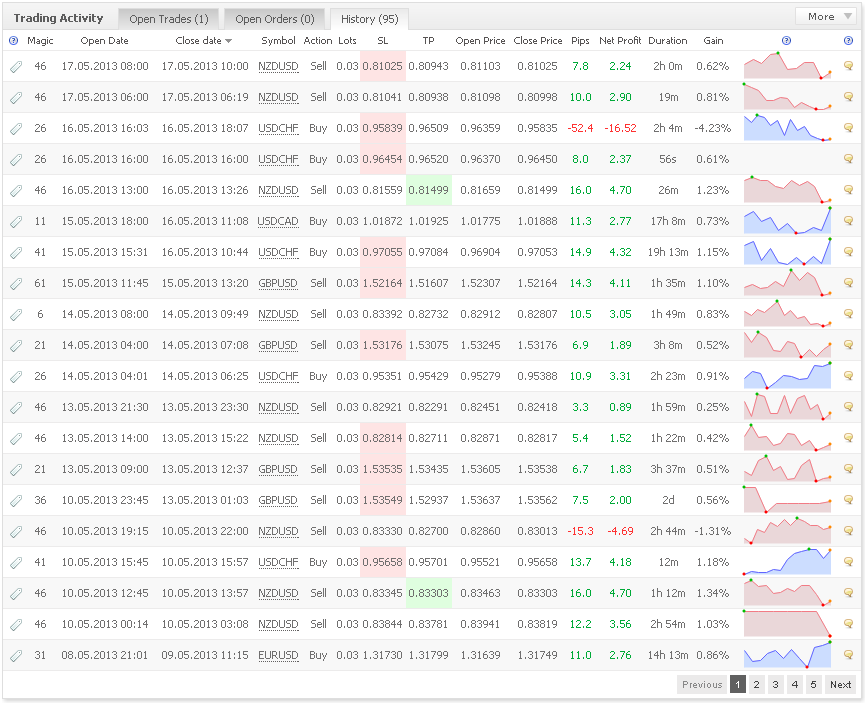This screenshot has width=865, height=703.
Task: Open the More dropdown menu
Action: coord(826,17)
